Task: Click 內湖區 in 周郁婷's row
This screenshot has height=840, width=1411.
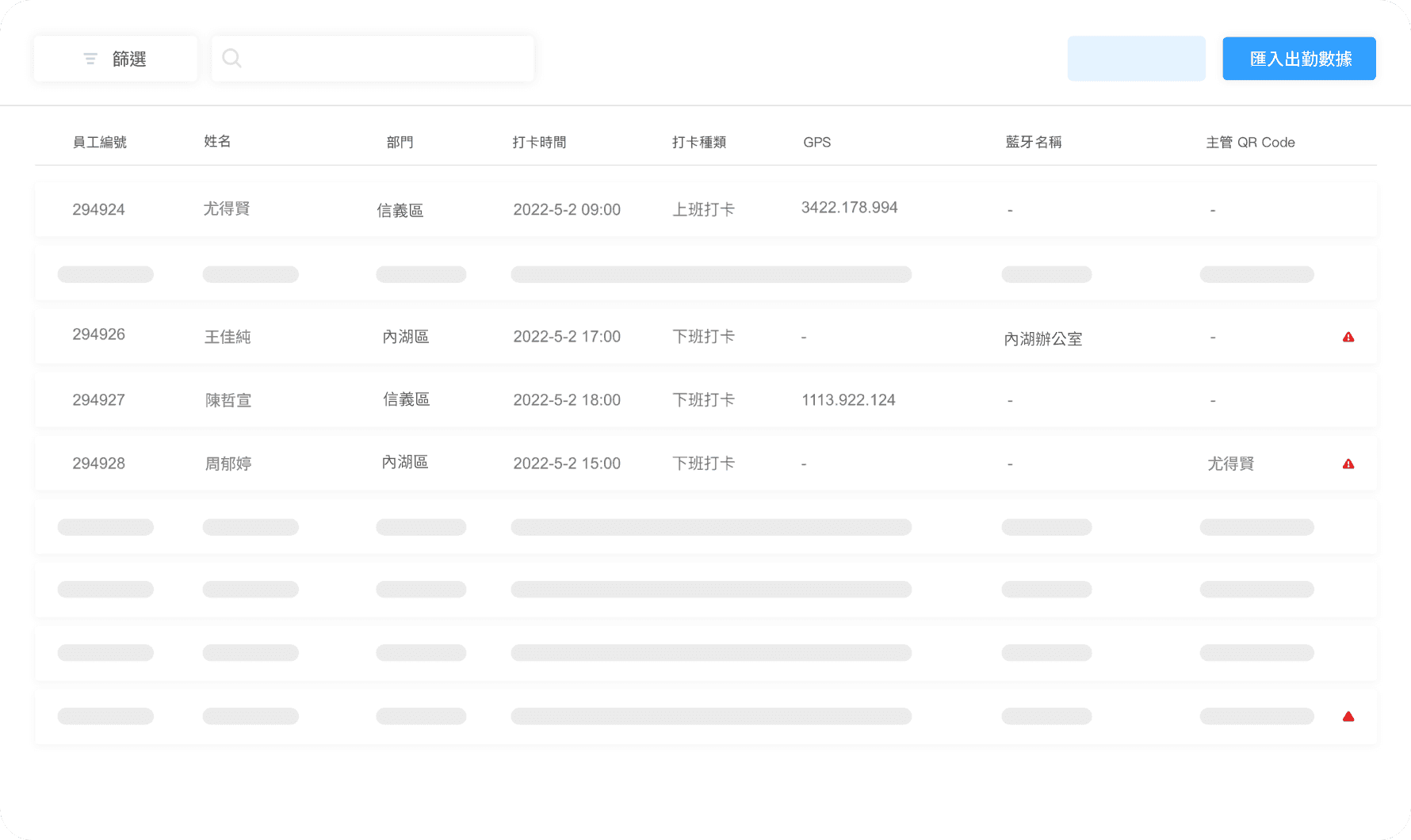Action: (405, 462)
